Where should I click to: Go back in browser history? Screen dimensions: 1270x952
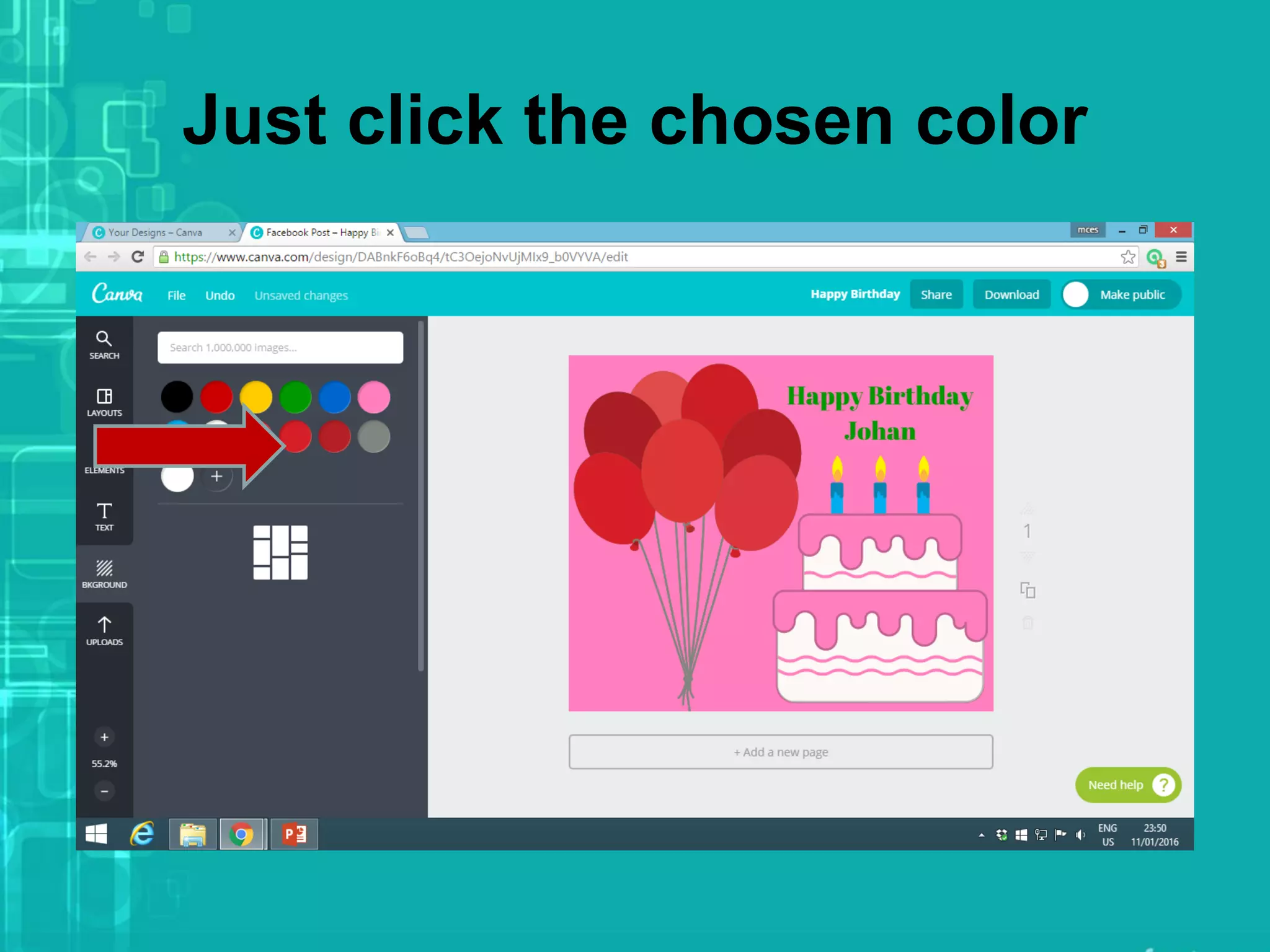90,257
